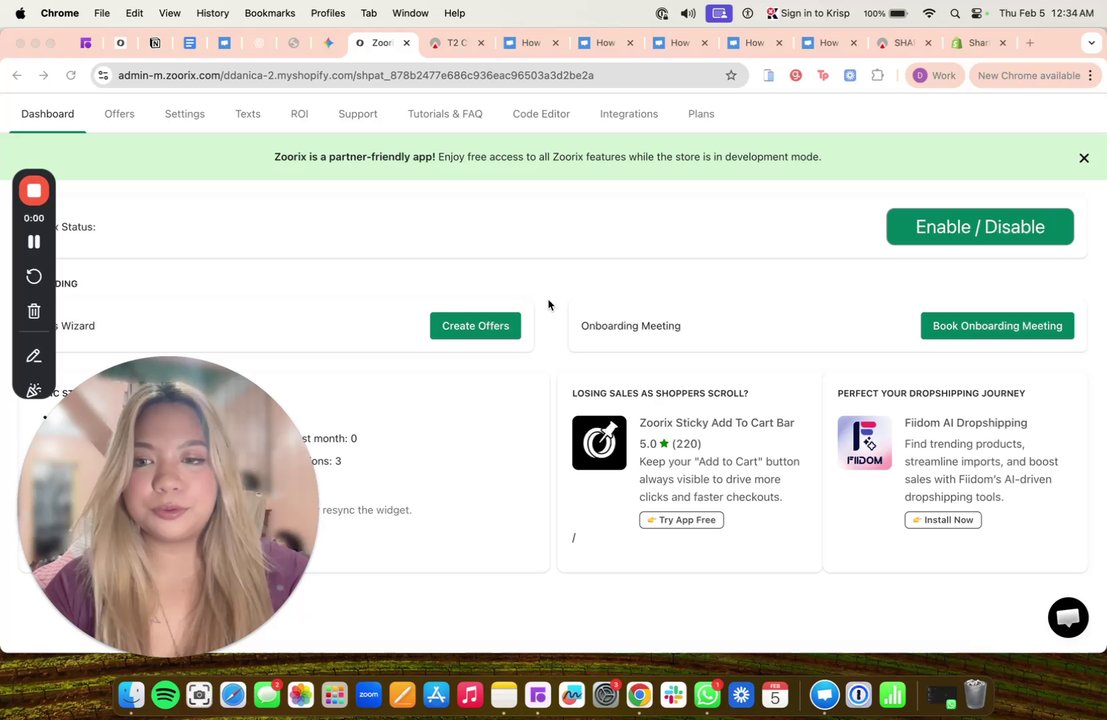Switch to the Settings tab
This screenshot has height=720, width=1107.
[x=184, y=114]
